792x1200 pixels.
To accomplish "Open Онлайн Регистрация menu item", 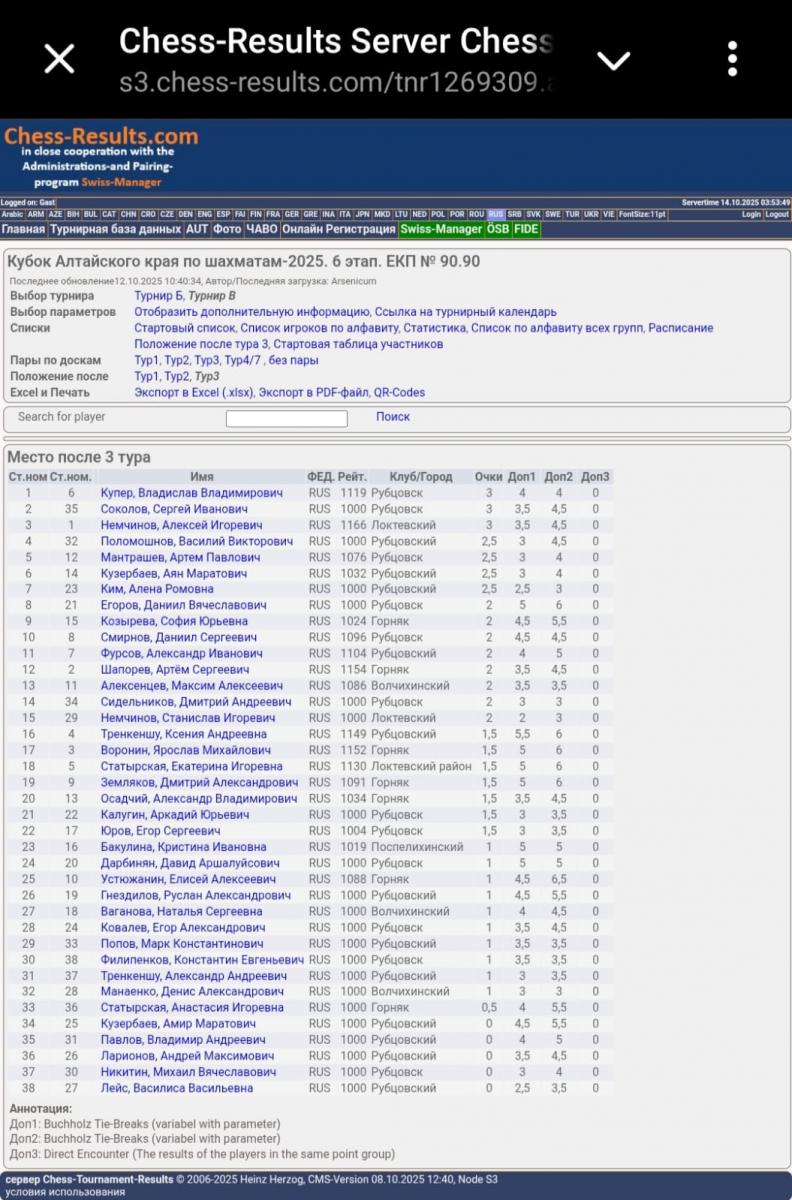I will 338,229.
